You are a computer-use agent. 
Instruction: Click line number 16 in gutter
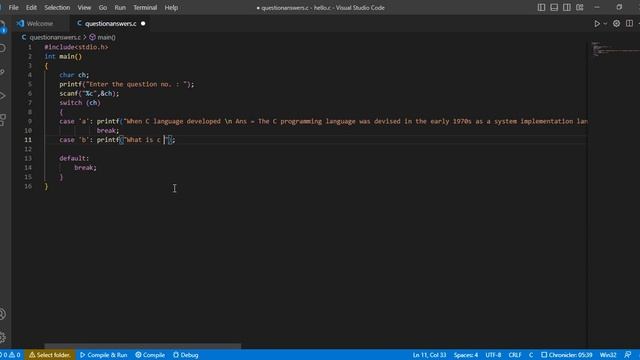coord(28,186)
